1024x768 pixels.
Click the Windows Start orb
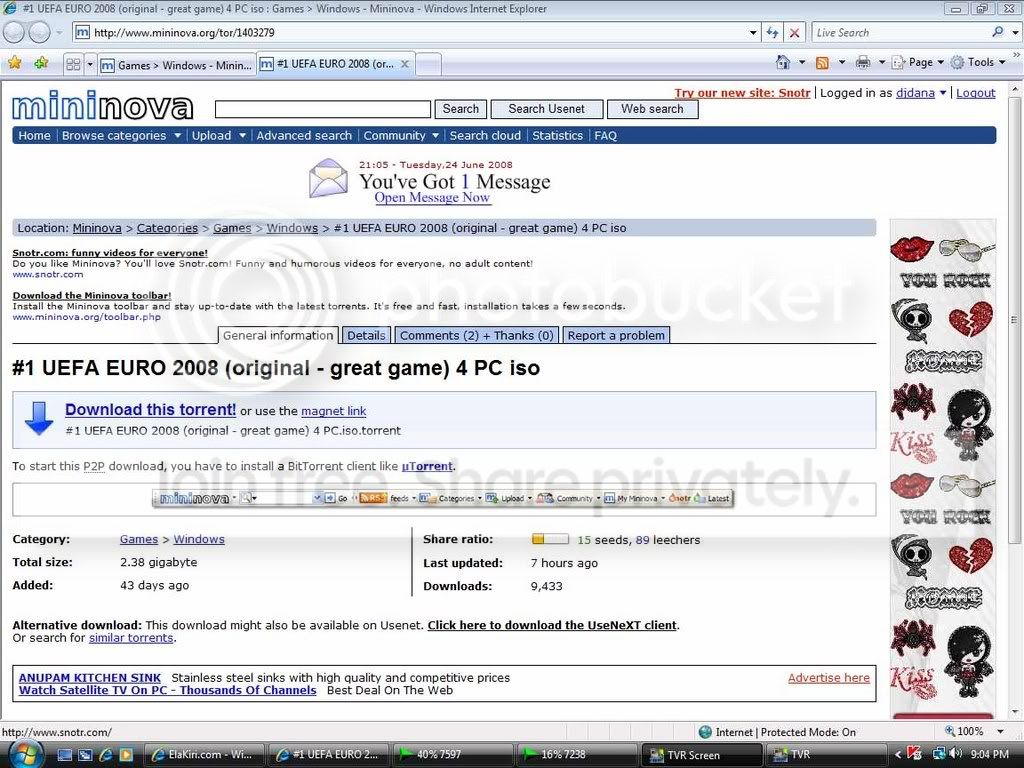point(25,754)
